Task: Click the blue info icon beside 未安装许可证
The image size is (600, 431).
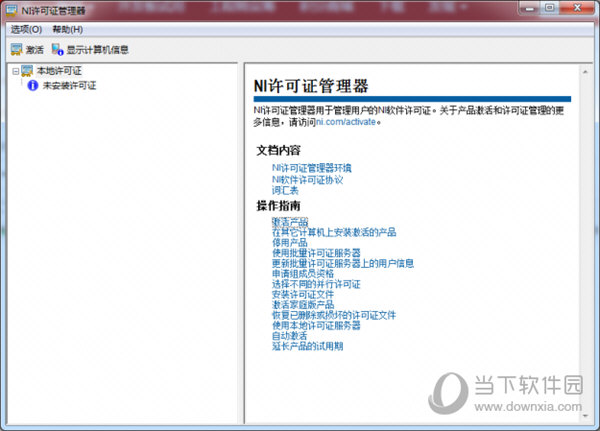Action: click(x=33, y=85)
